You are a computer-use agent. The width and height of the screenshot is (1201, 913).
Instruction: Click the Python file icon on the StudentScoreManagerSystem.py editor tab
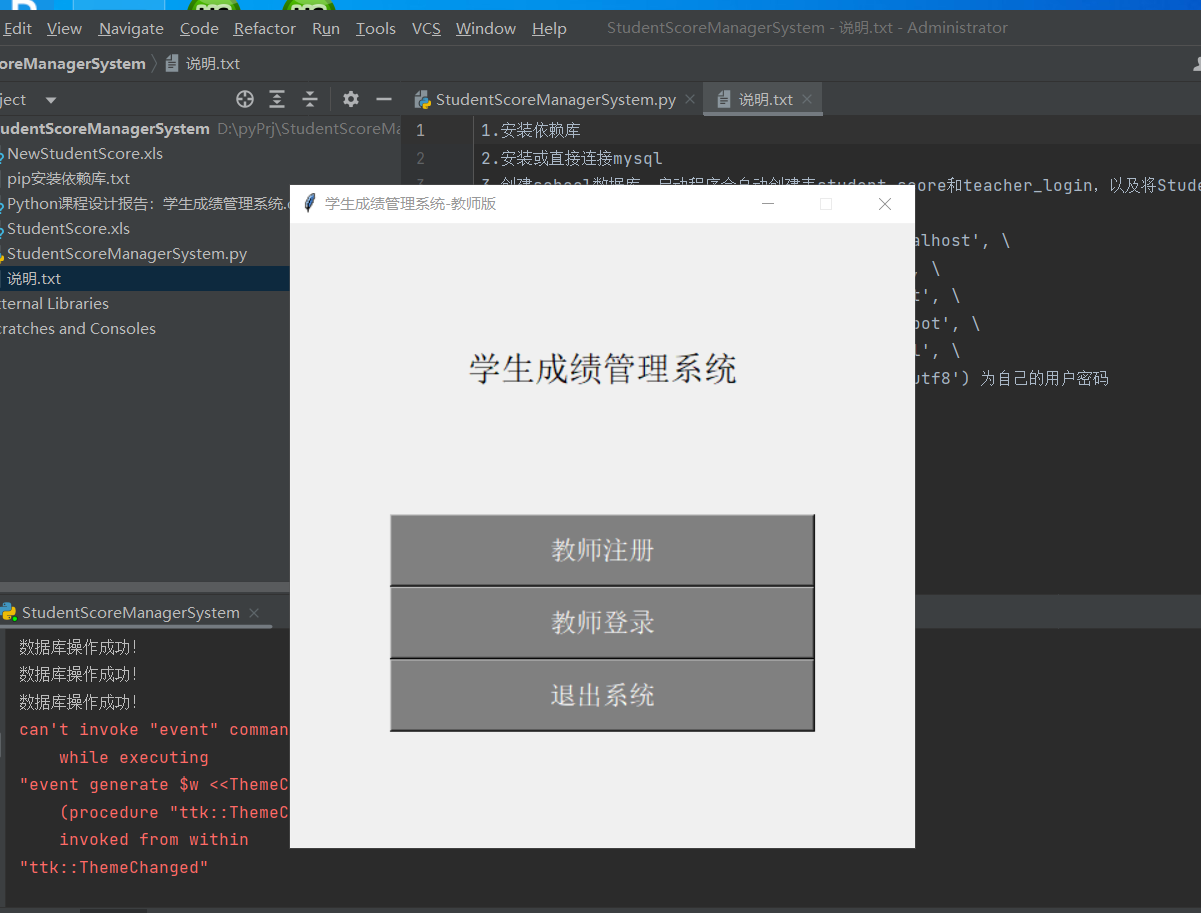pyautogui.click(x=422, y=100)
